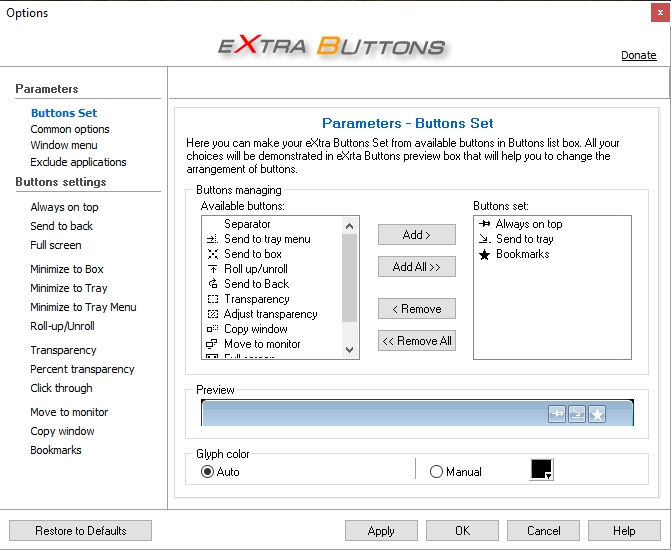Viewport: 671px width, 550px height.
Task: Select the Auto glyph color option
Action: tap(220, 472)
